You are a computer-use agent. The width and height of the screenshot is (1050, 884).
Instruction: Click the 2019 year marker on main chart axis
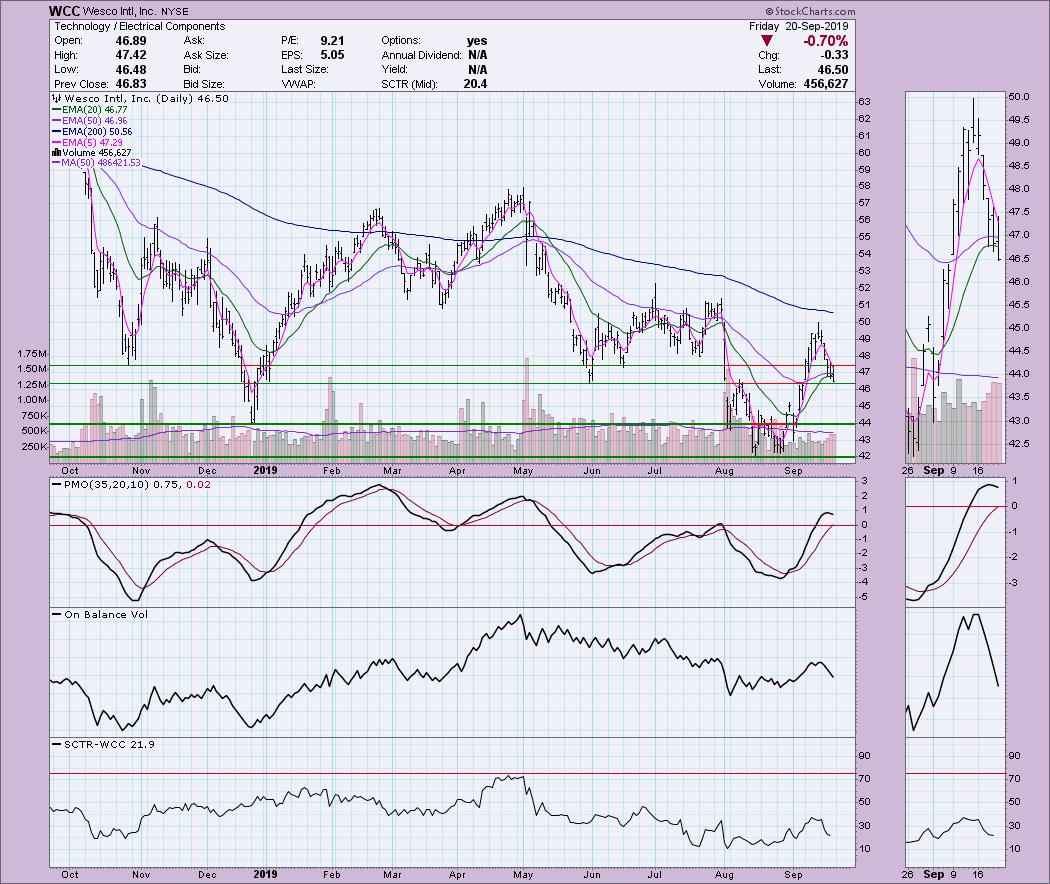tap(265, 469)
